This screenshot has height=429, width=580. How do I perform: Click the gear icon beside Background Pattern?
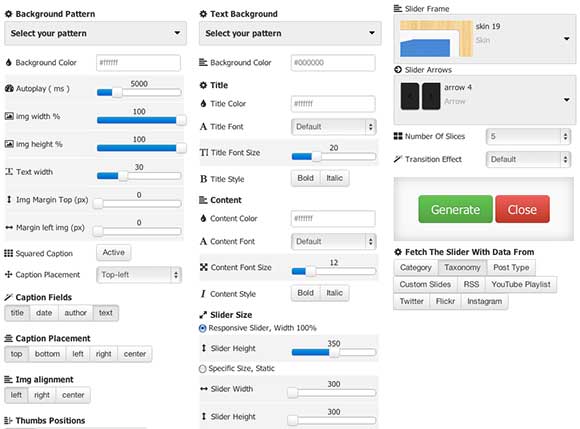tap(9, 14)
